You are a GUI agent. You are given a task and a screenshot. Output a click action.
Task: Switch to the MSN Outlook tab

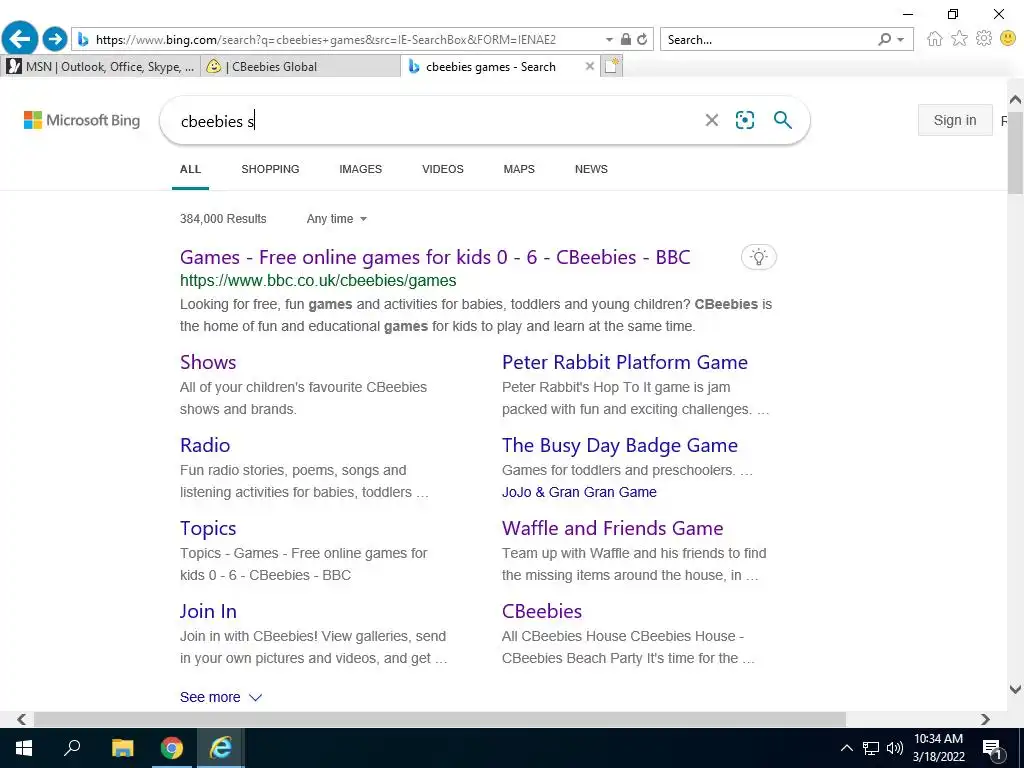coord(100,67)
